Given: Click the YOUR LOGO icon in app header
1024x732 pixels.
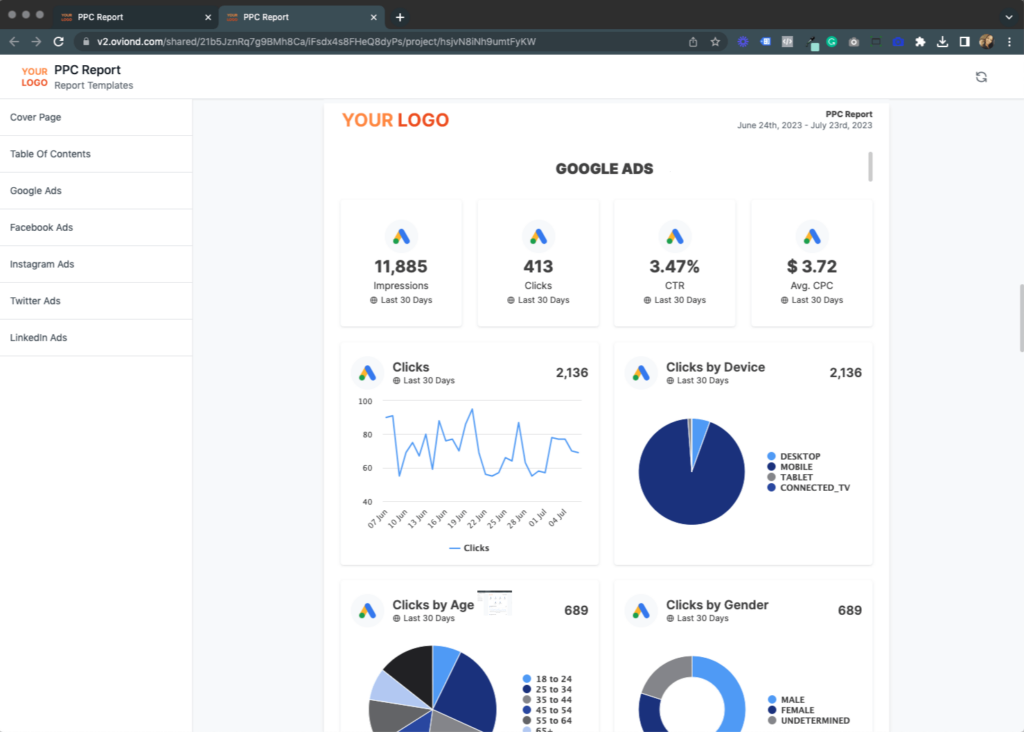Looking at the screenshot, I should (x=34, y=77).
